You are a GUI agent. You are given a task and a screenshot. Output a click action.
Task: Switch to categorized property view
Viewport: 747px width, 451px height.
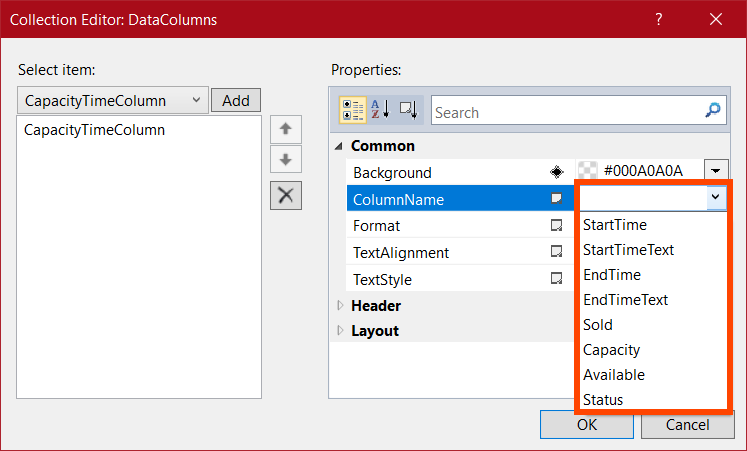(x=353, y=111)
